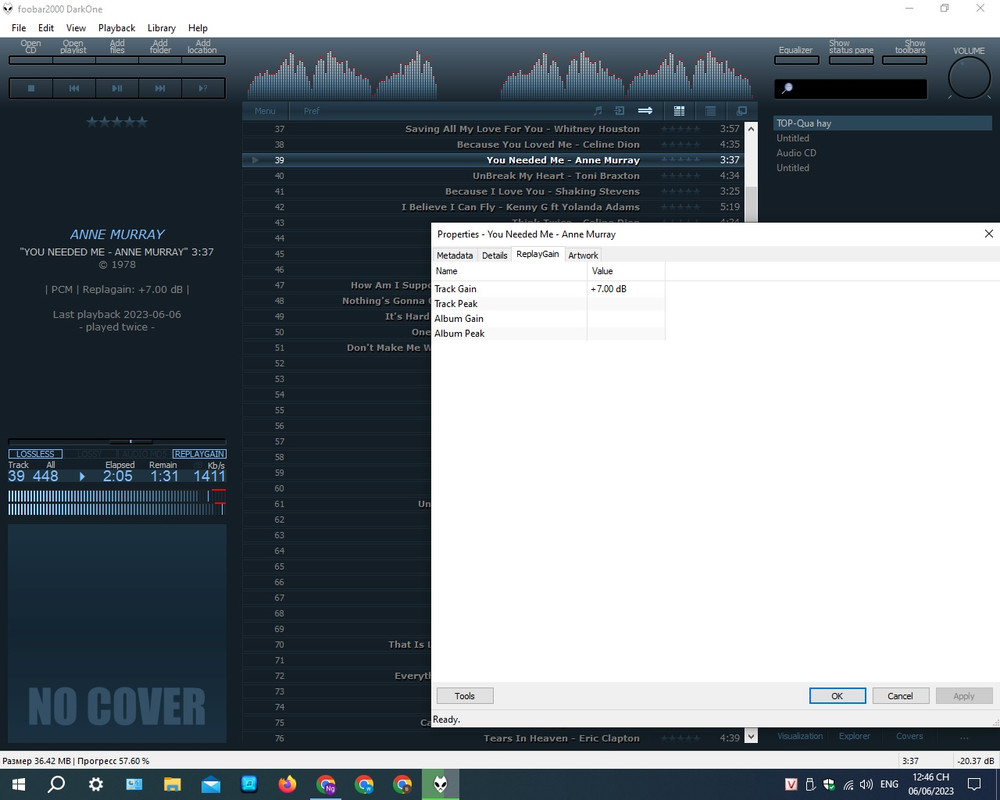
Task: Click the Add files toolbar button
Action: tap(117, 51)
